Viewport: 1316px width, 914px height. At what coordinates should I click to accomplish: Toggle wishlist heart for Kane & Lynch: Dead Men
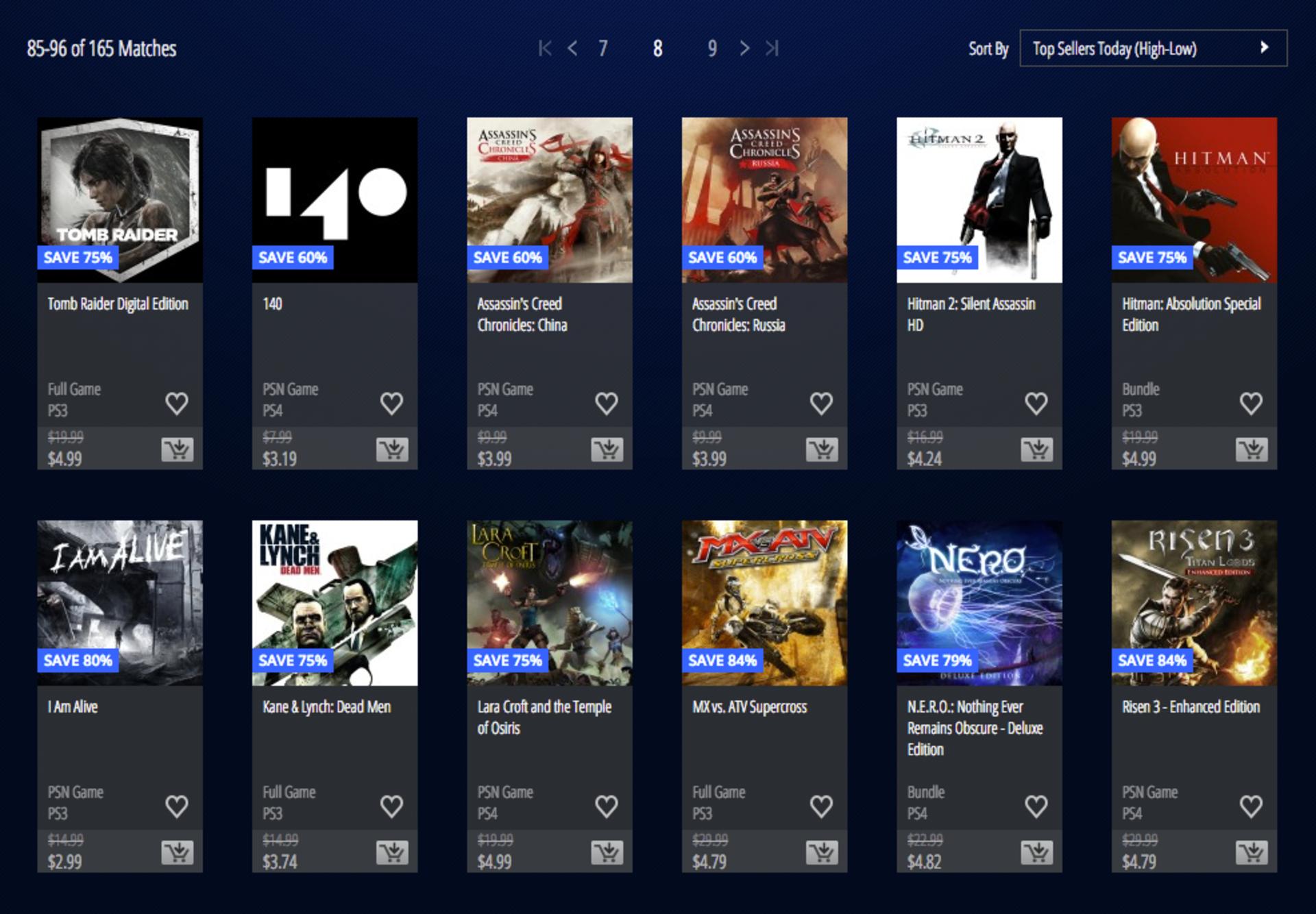(x=392, y=806)
